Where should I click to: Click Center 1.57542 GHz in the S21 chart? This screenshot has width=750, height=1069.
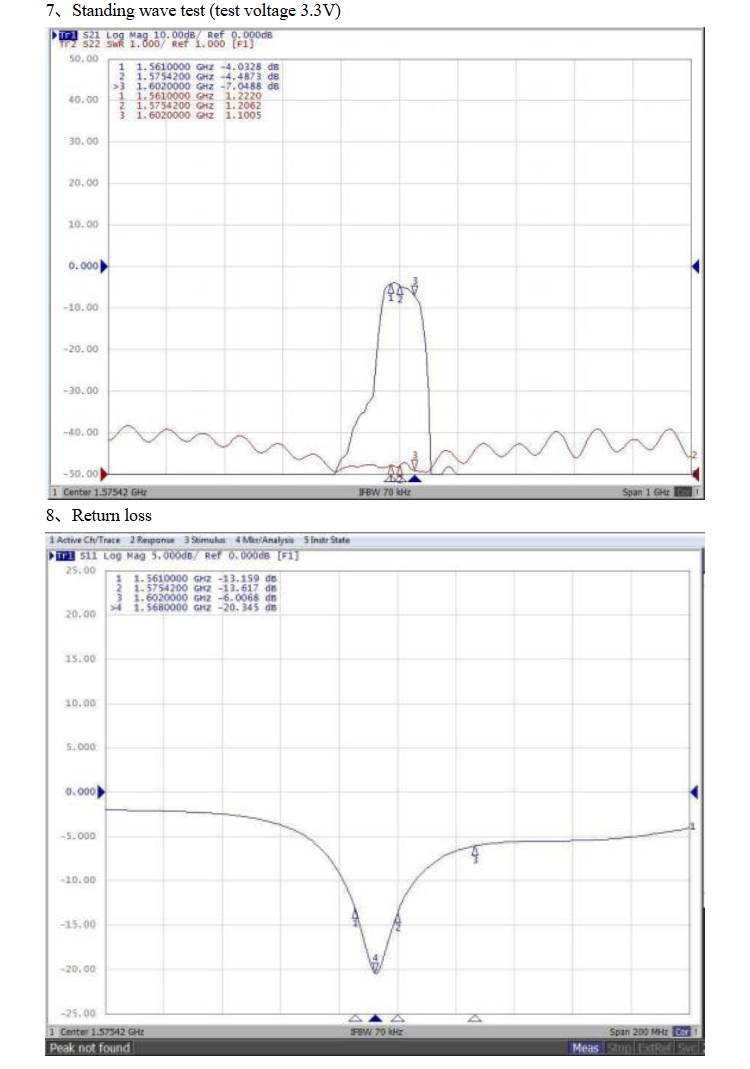tap(105, 492)
